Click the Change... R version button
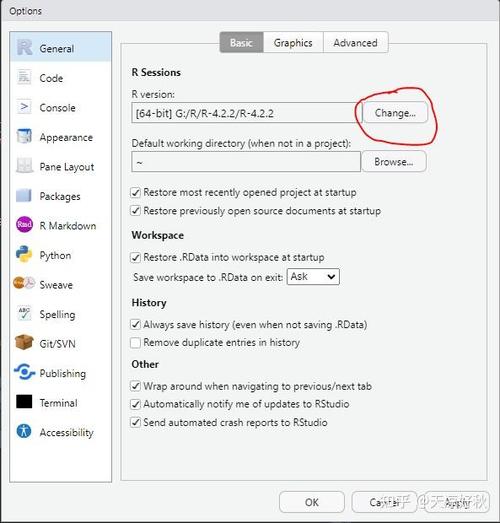 (395, 113)
